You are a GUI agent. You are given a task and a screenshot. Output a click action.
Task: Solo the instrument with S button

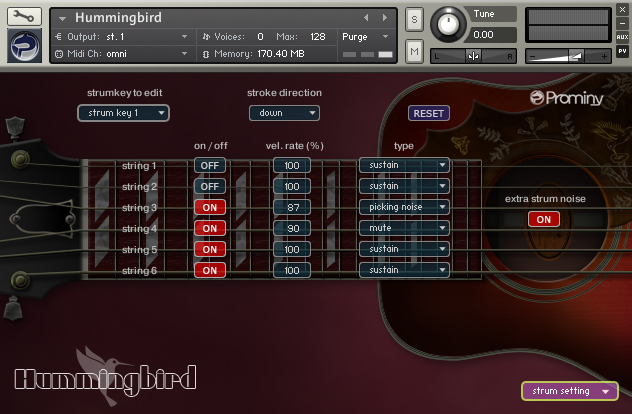click(x=415, y=19)
